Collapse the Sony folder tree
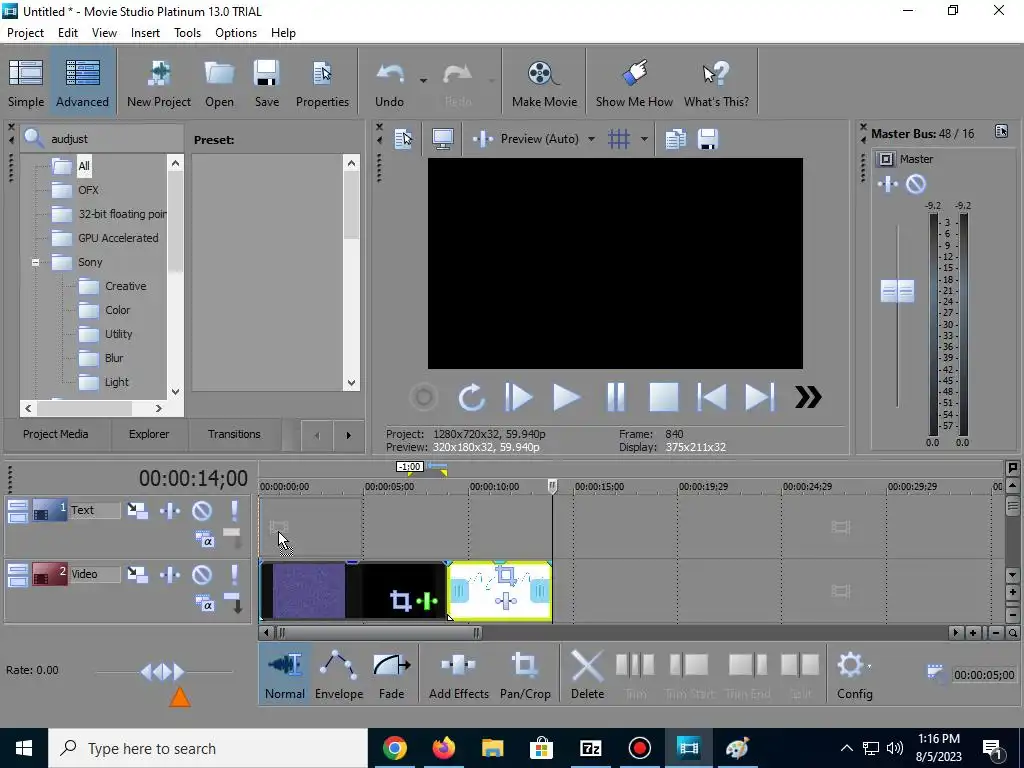This screenshot has width=1024, height=768. 35,263
